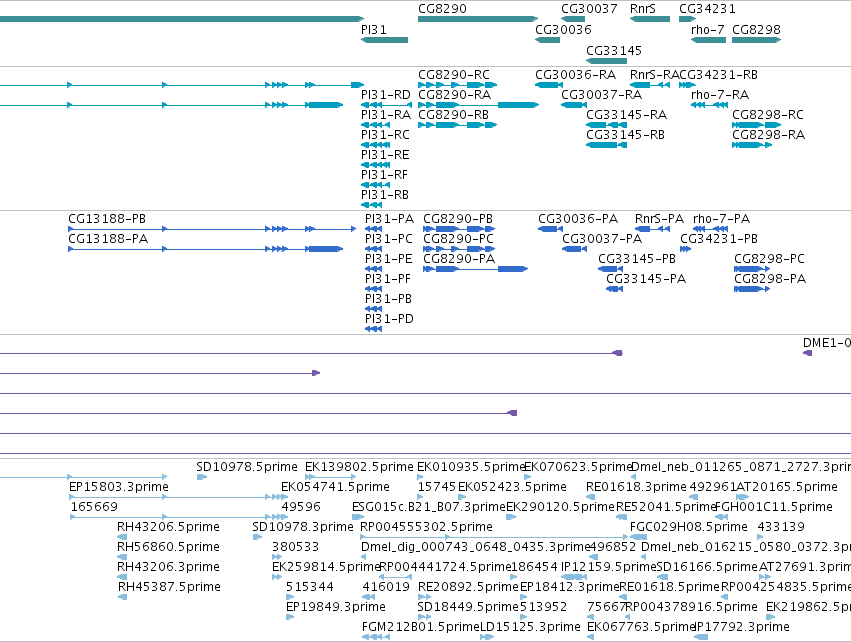851x642 pixels.
Task: Click the RH56860.5prime EST feature
Action: [122, 557]
